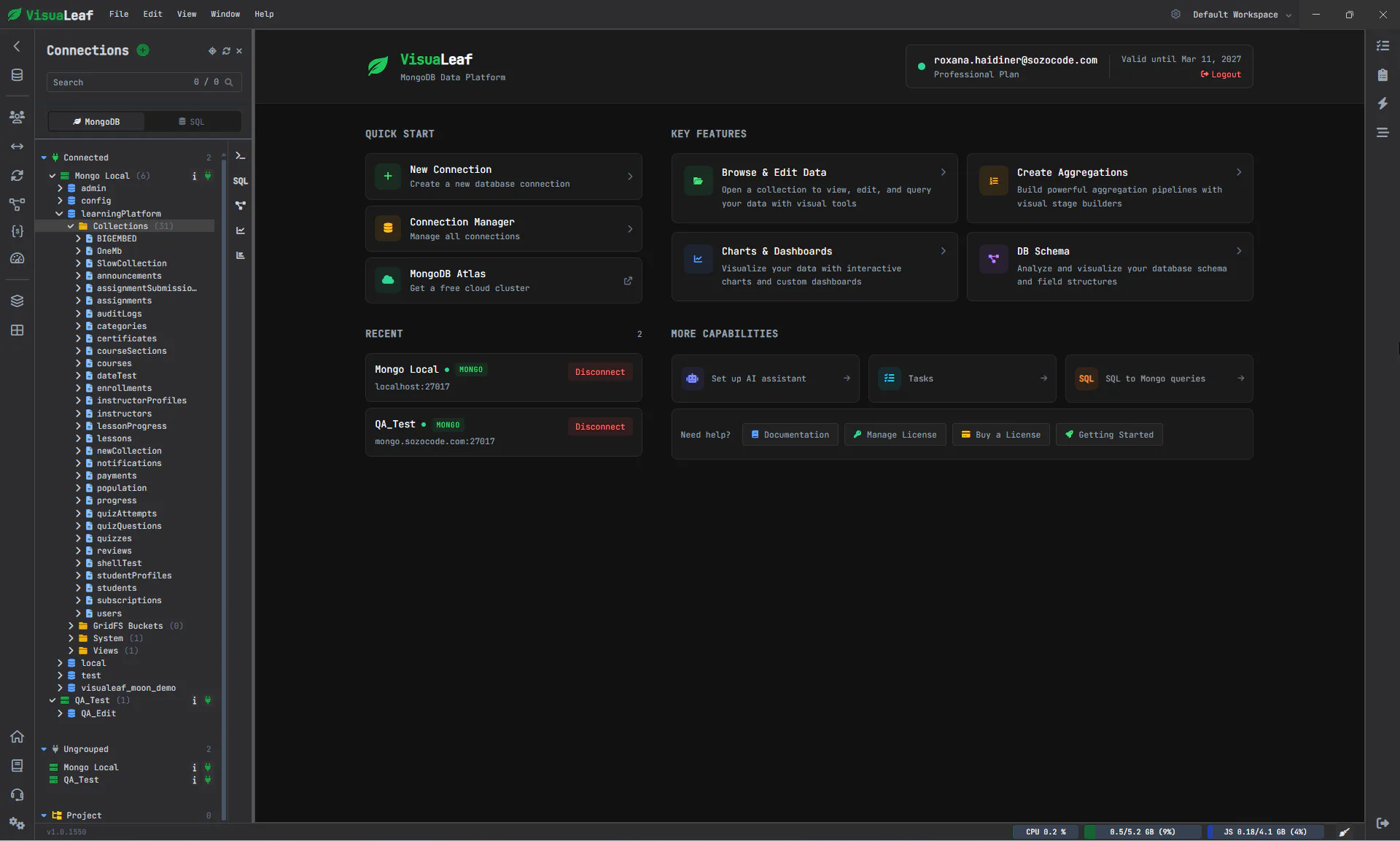Open the SQL tool in vertical toolbar
This screenshot has height=841, width=1400.
(240, 181)
